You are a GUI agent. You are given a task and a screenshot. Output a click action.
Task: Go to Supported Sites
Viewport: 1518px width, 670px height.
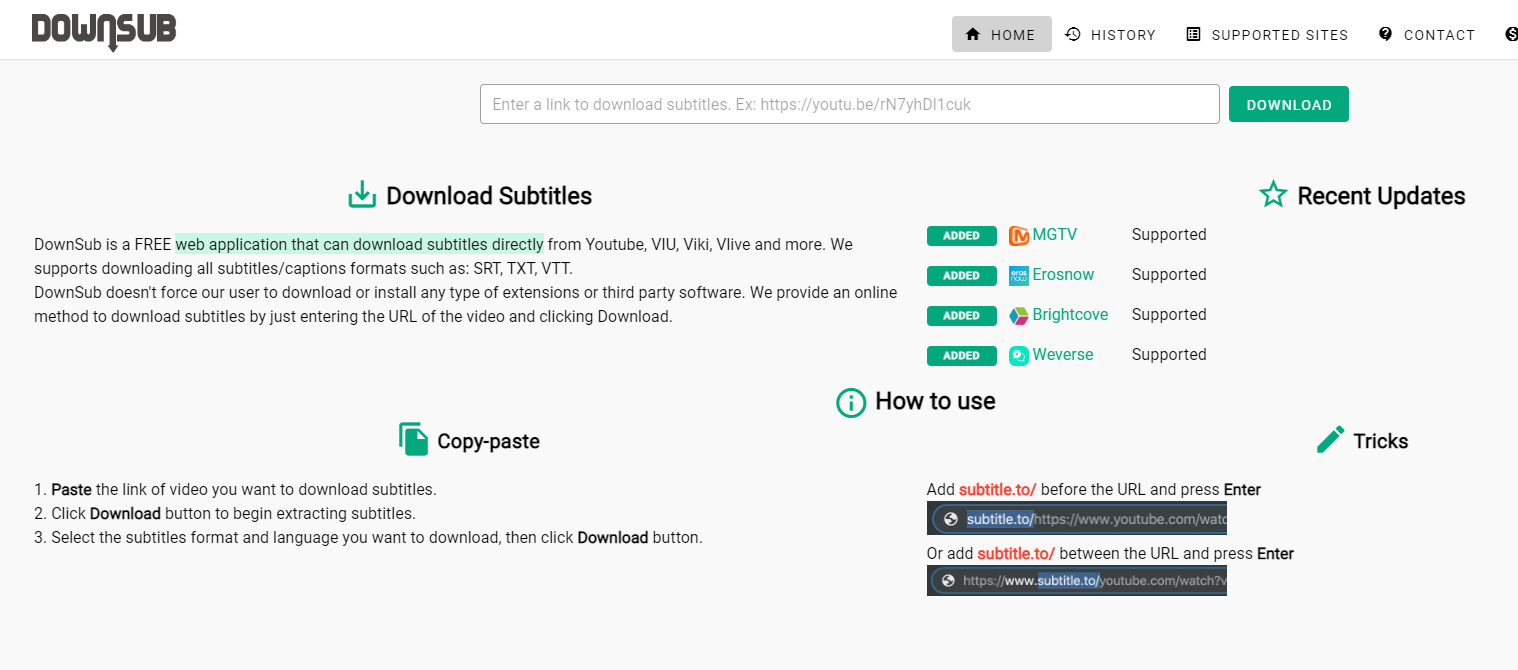point(1267,34)
